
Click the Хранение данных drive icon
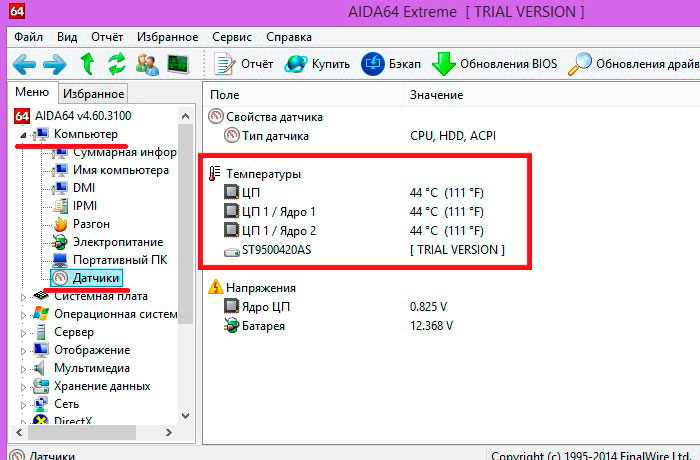(41, 386)
